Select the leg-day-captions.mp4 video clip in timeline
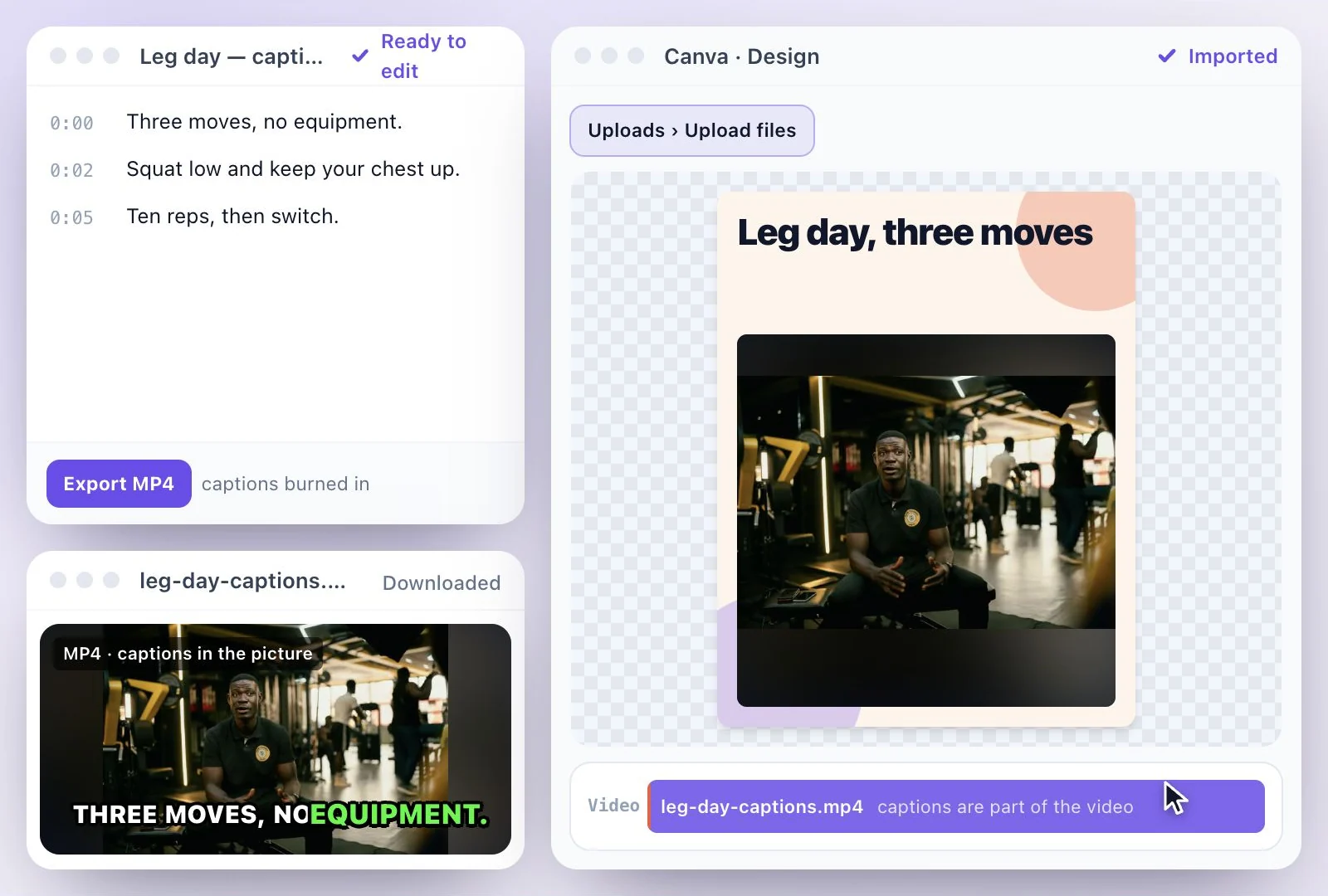1328x896 pixels. [956, 806]
